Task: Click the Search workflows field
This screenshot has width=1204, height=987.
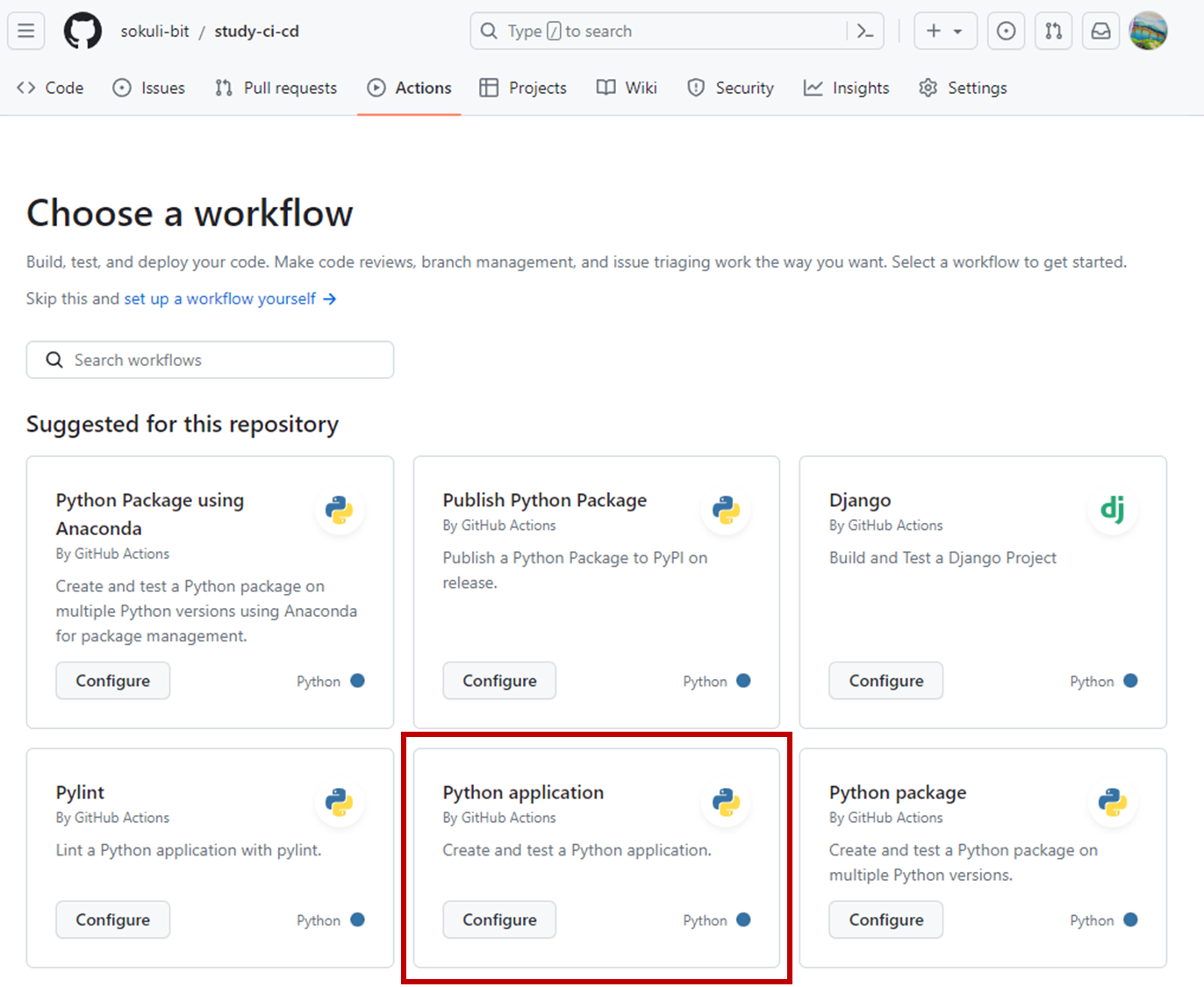Action: pyautogui.click(x=210, y=360)
